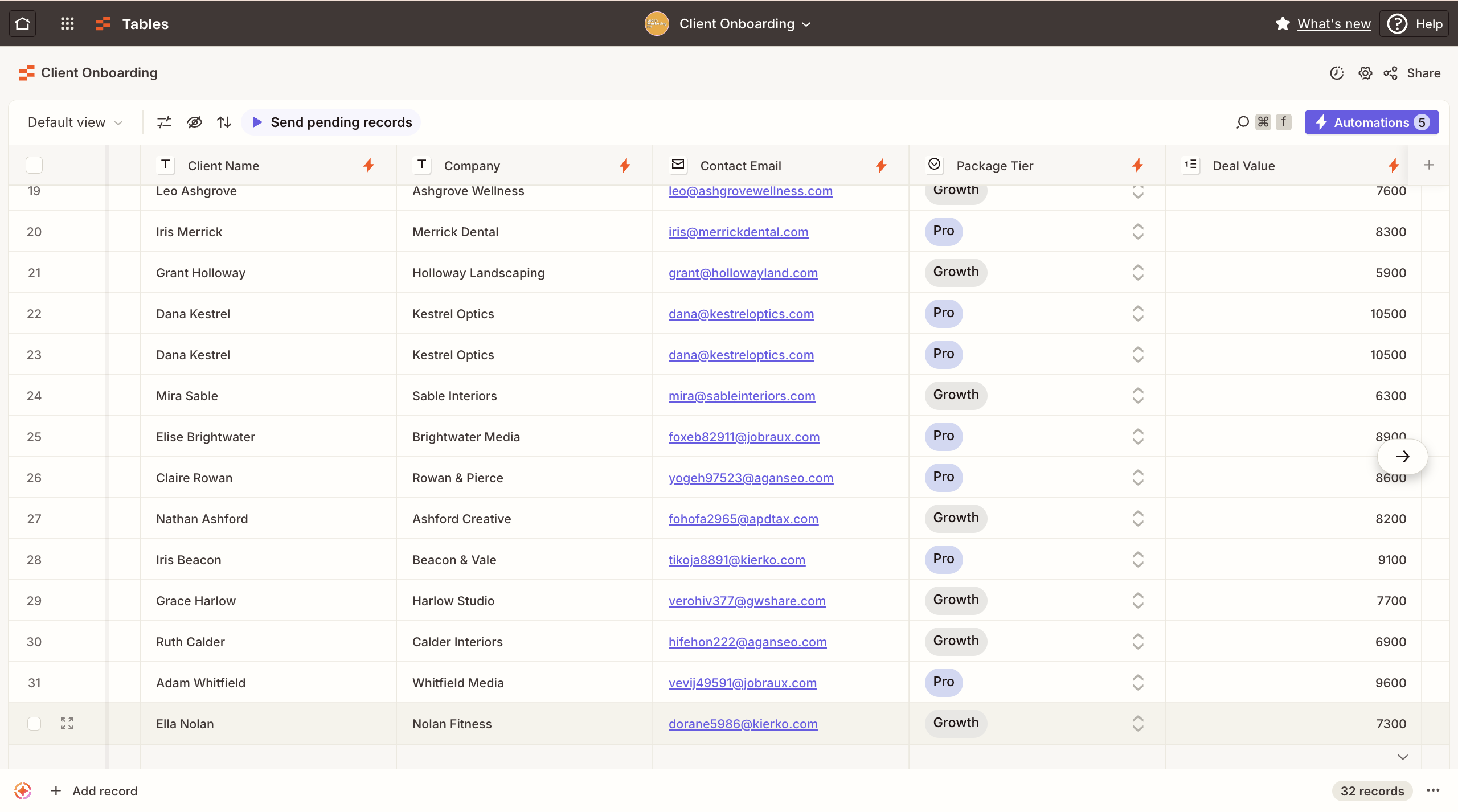
Task: Click row number 27
Action: coord(34,519)
